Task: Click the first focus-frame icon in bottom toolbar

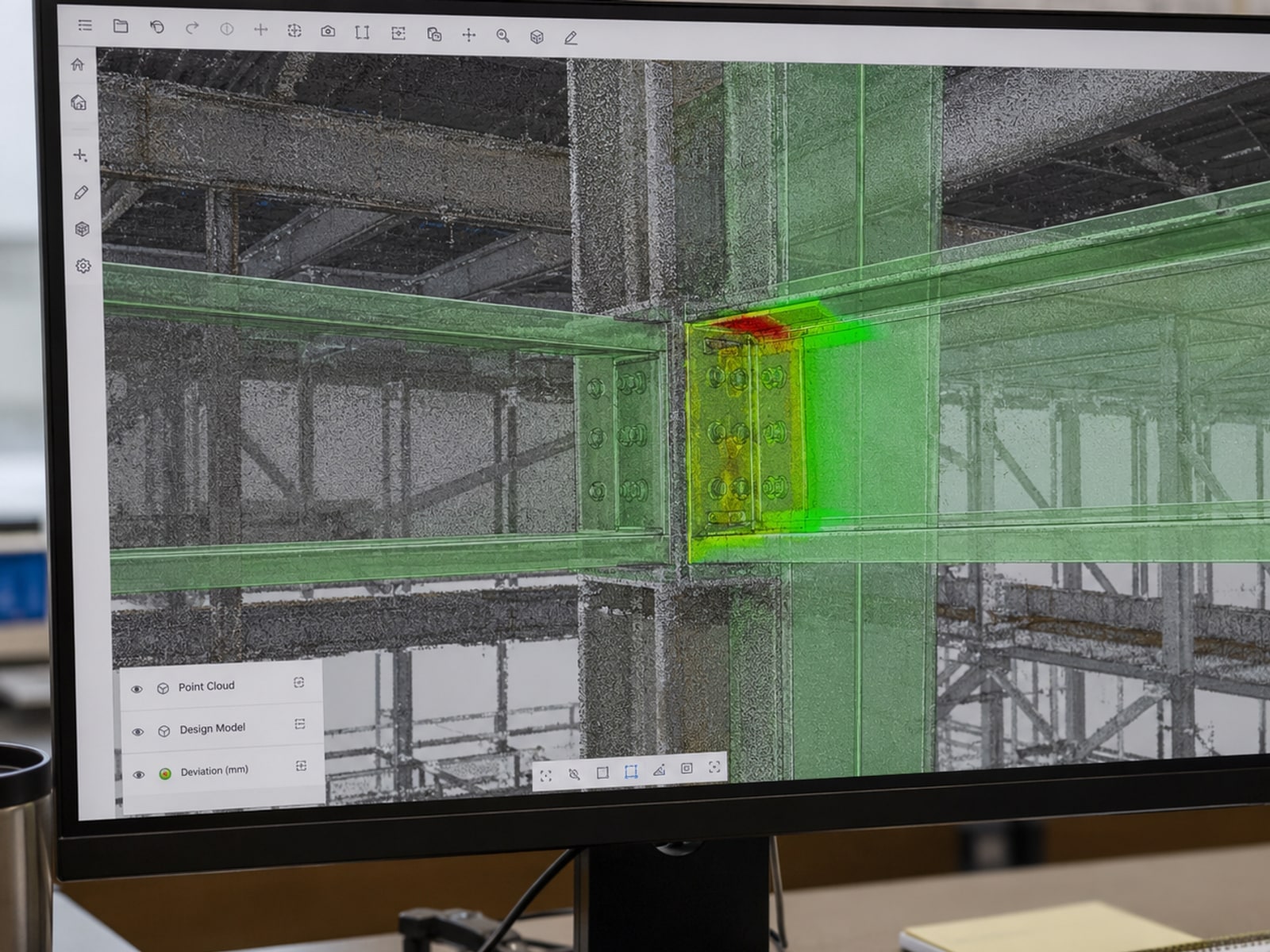Action: click(x=545, y=776)
